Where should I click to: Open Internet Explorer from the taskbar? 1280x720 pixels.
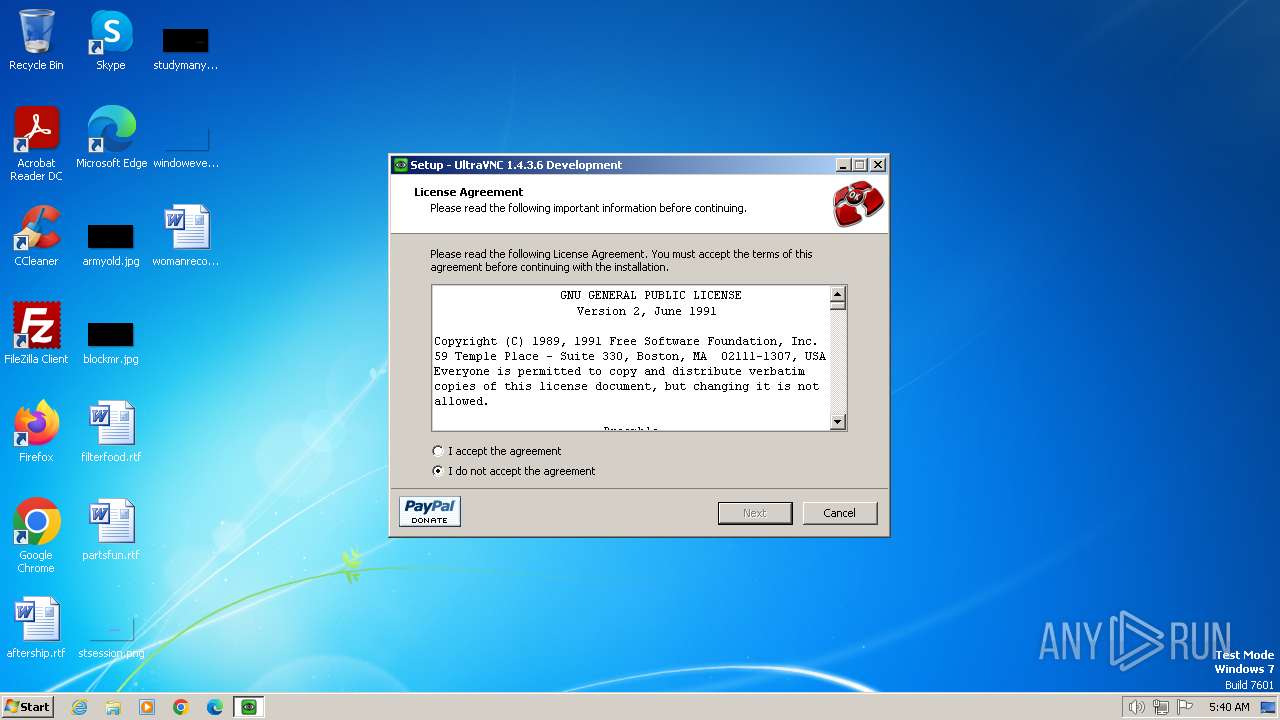tap(79, 707)
